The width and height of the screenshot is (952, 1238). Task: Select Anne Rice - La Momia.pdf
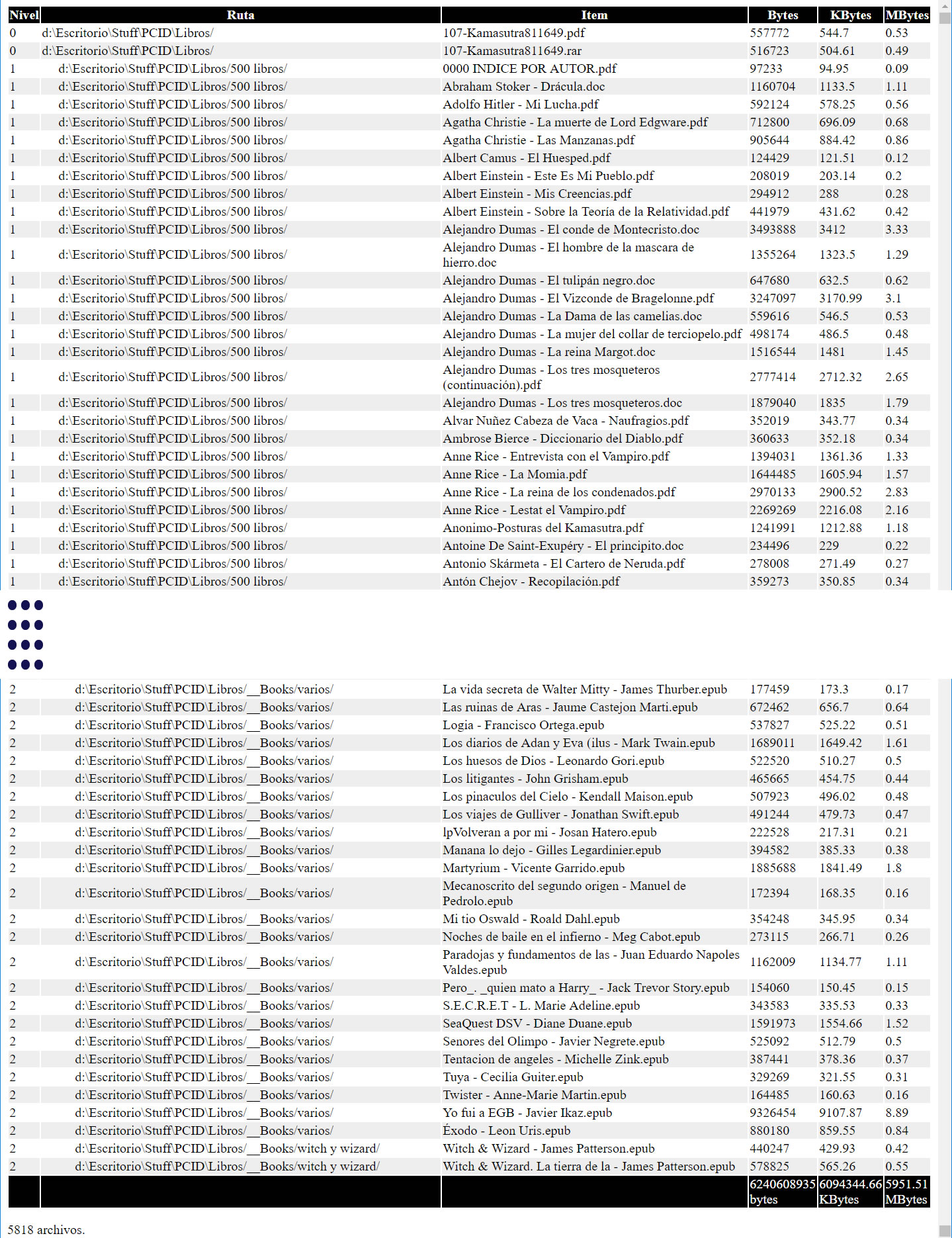515,474
